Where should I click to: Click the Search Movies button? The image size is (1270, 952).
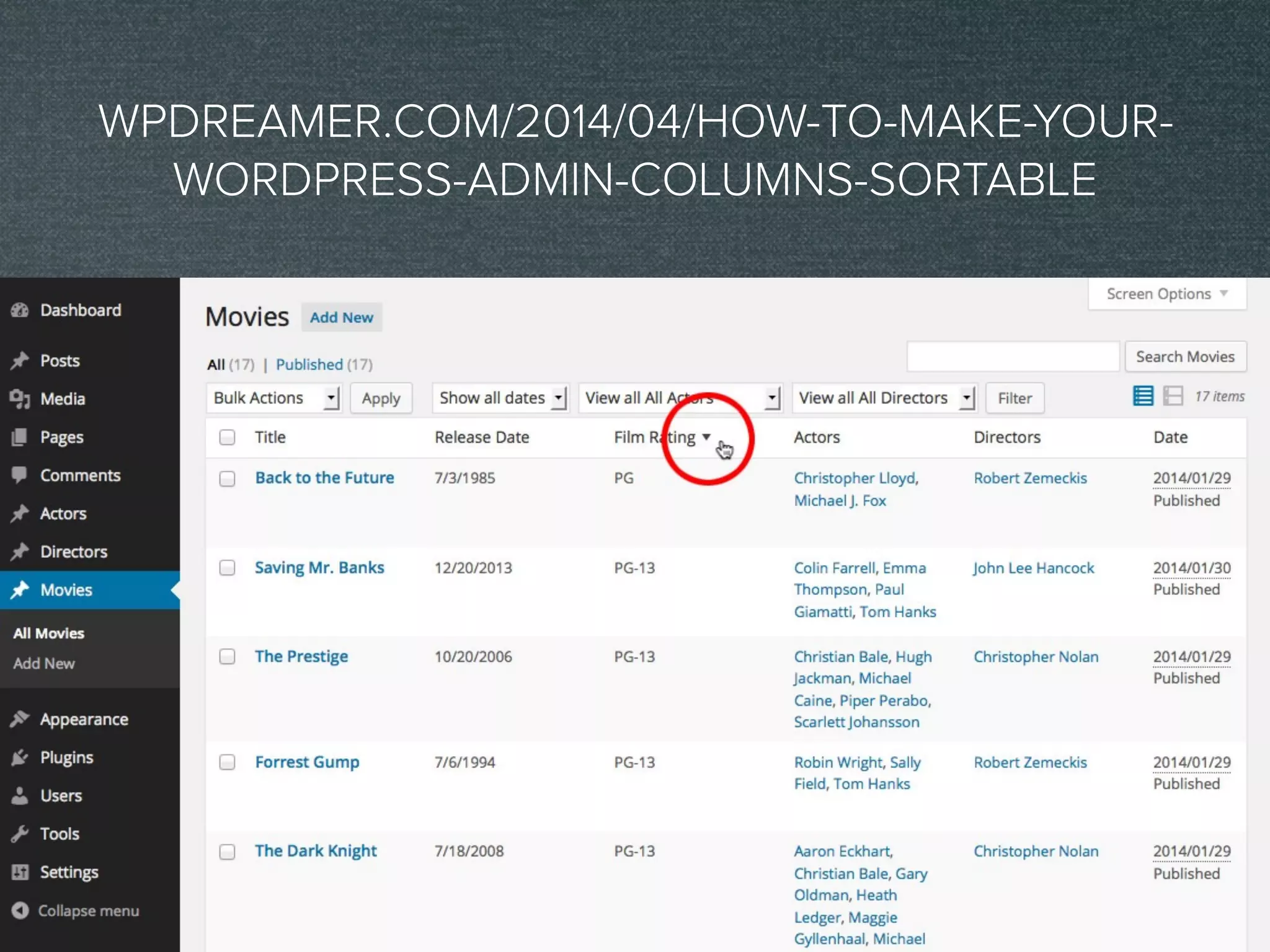pyautogui.click(x=1186, y=356)
